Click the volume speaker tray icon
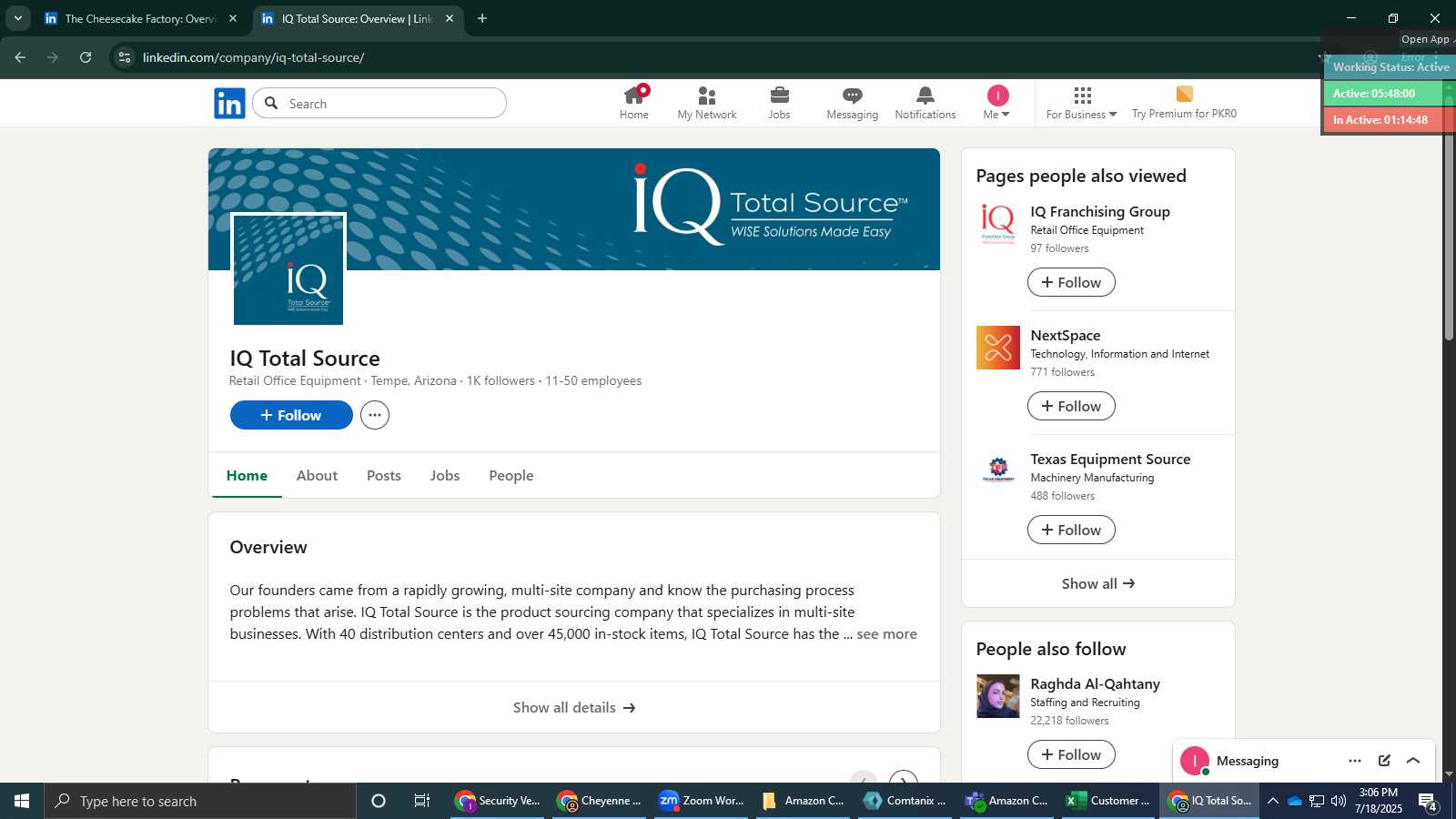The width and height of the screenshot is (1456, 819). pyautogui.click(x=1338, y=801)
